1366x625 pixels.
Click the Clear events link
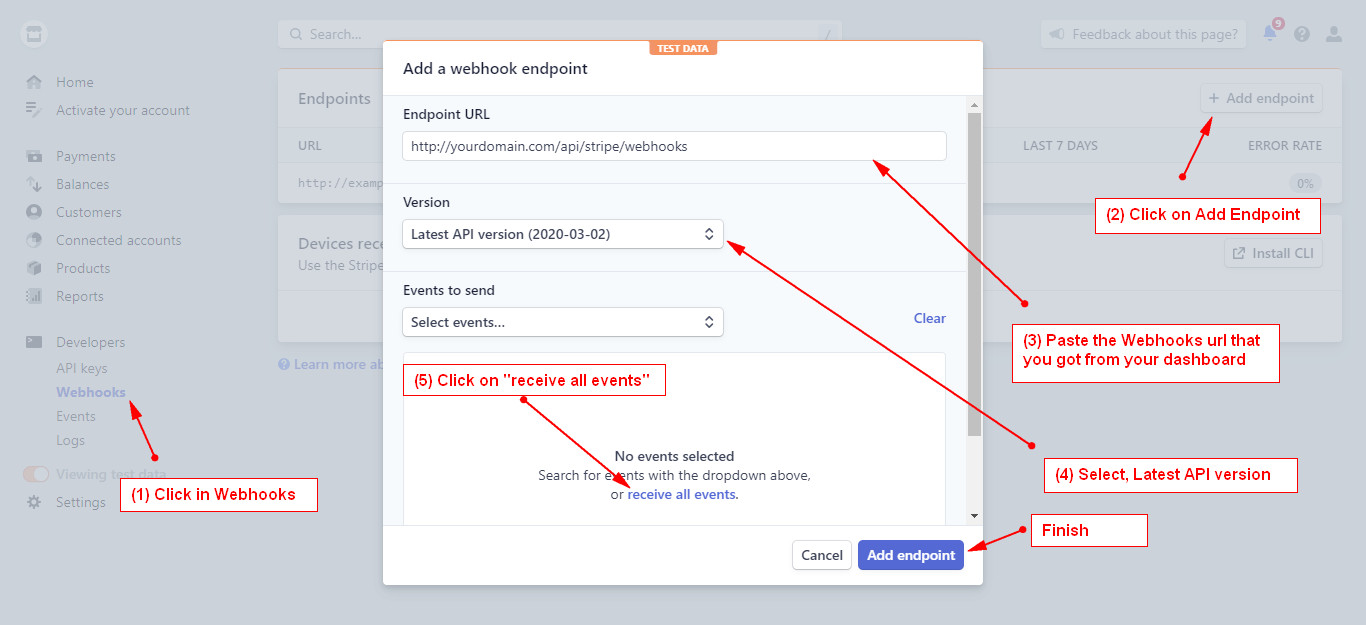click(x=929, y=318)
